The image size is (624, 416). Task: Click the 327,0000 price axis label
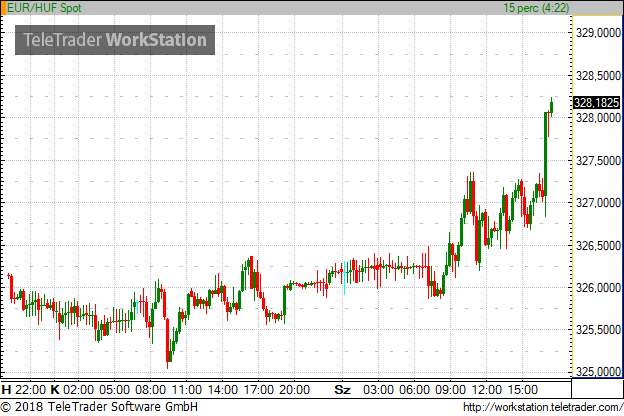(598, 203)
